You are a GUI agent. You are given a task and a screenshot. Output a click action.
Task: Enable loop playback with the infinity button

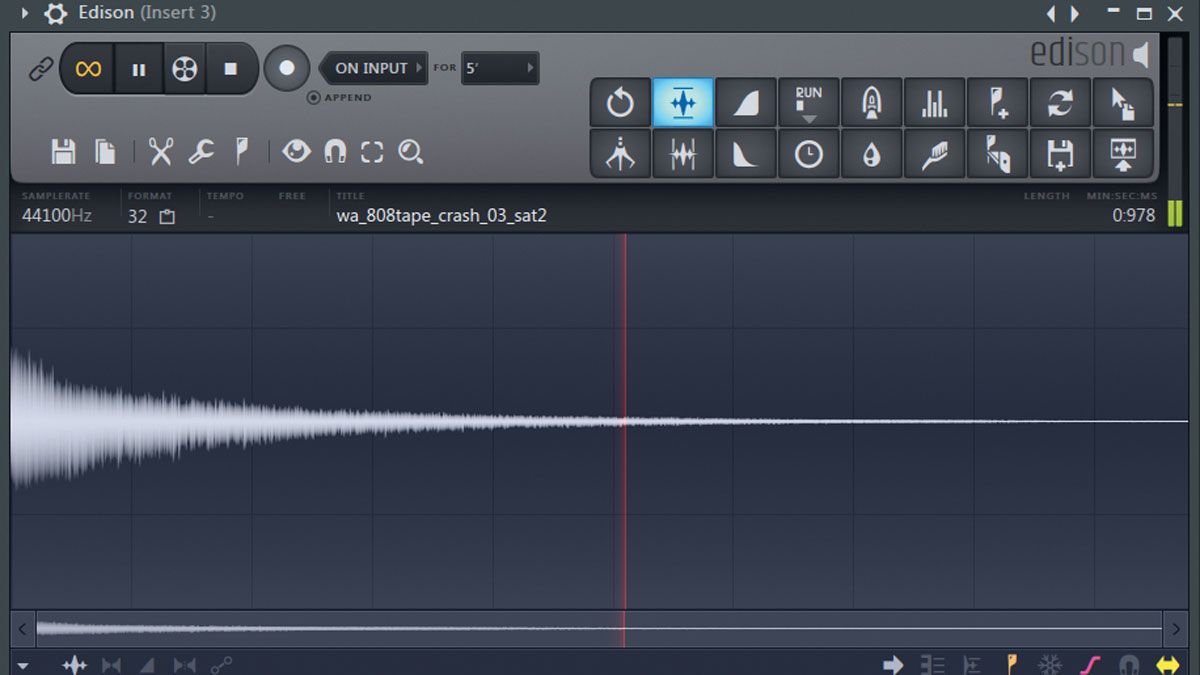tap(88, 68)
